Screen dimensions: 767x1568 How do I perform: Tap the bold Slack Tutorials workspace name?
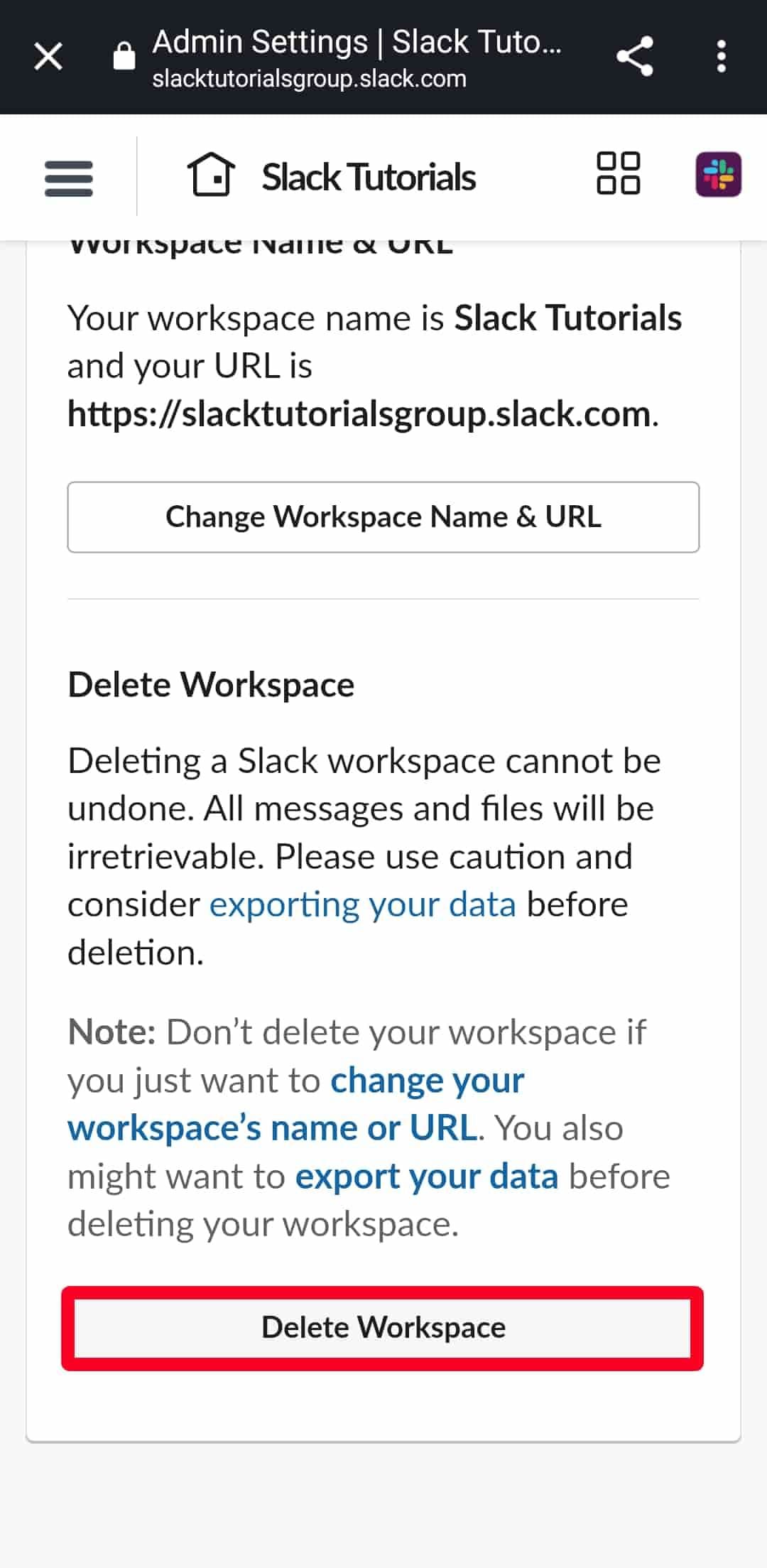pyautogui.click(x=567, y=318)
